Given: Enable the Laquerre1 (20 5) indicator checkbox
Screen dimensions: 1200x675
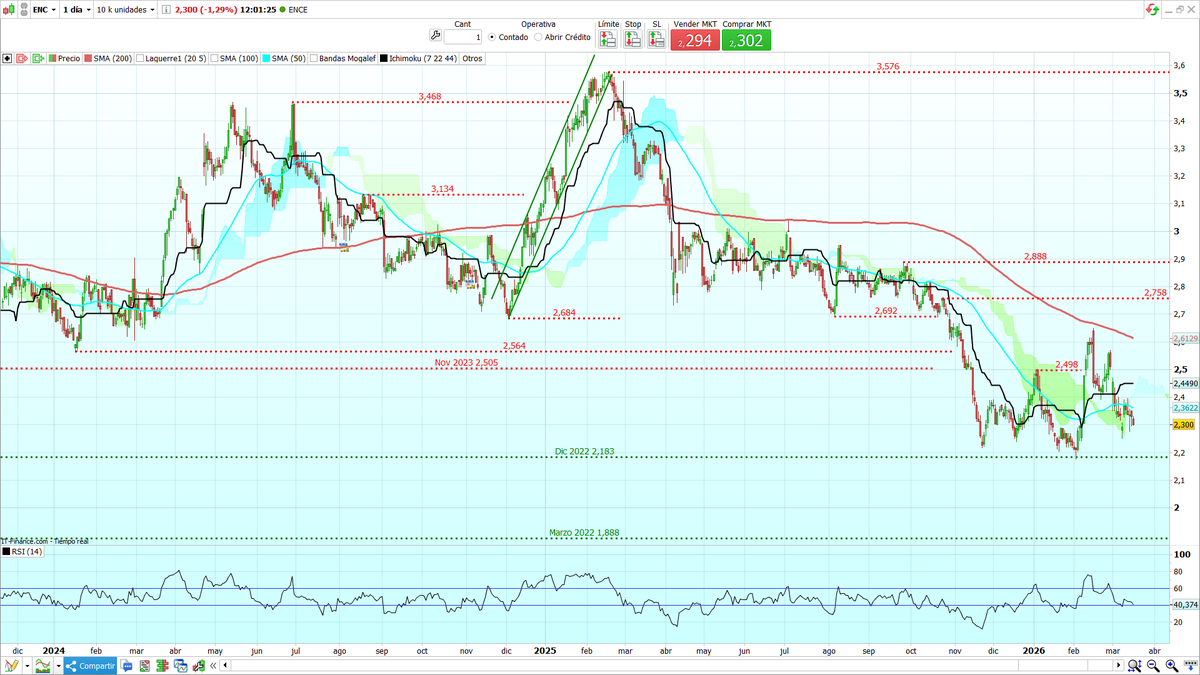Looking at the screenshot, I should point(140,58).
